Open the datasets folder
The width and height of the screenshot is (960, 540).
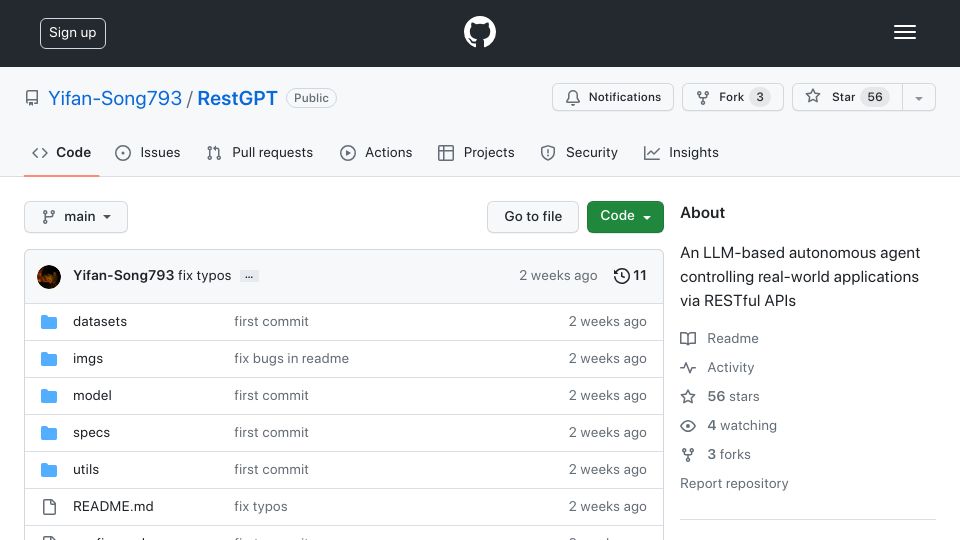pyautogui.click(x=100, y=321)
